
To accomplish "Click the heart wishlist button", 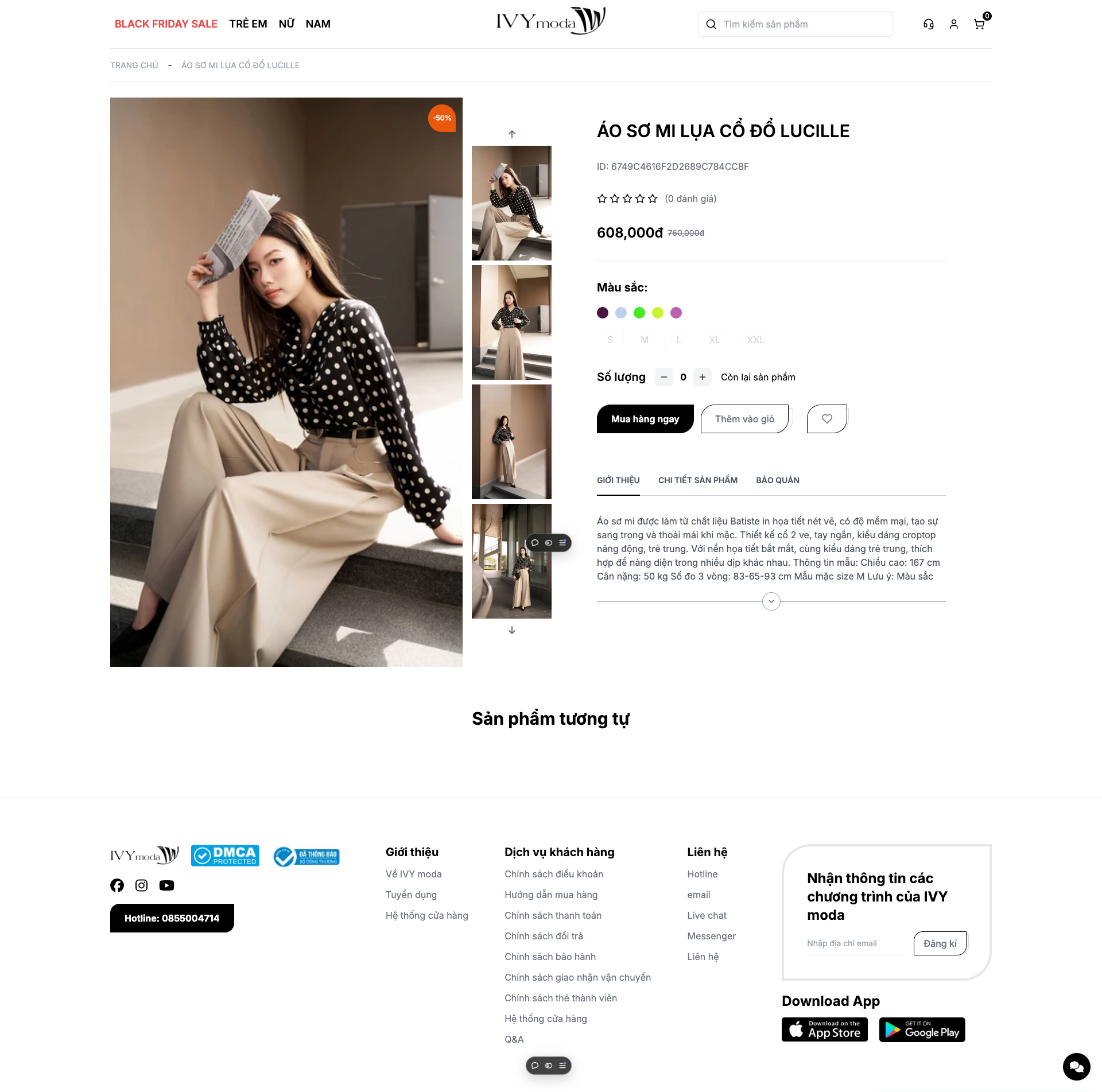I will pyautogui.click(x=827, y=419).
